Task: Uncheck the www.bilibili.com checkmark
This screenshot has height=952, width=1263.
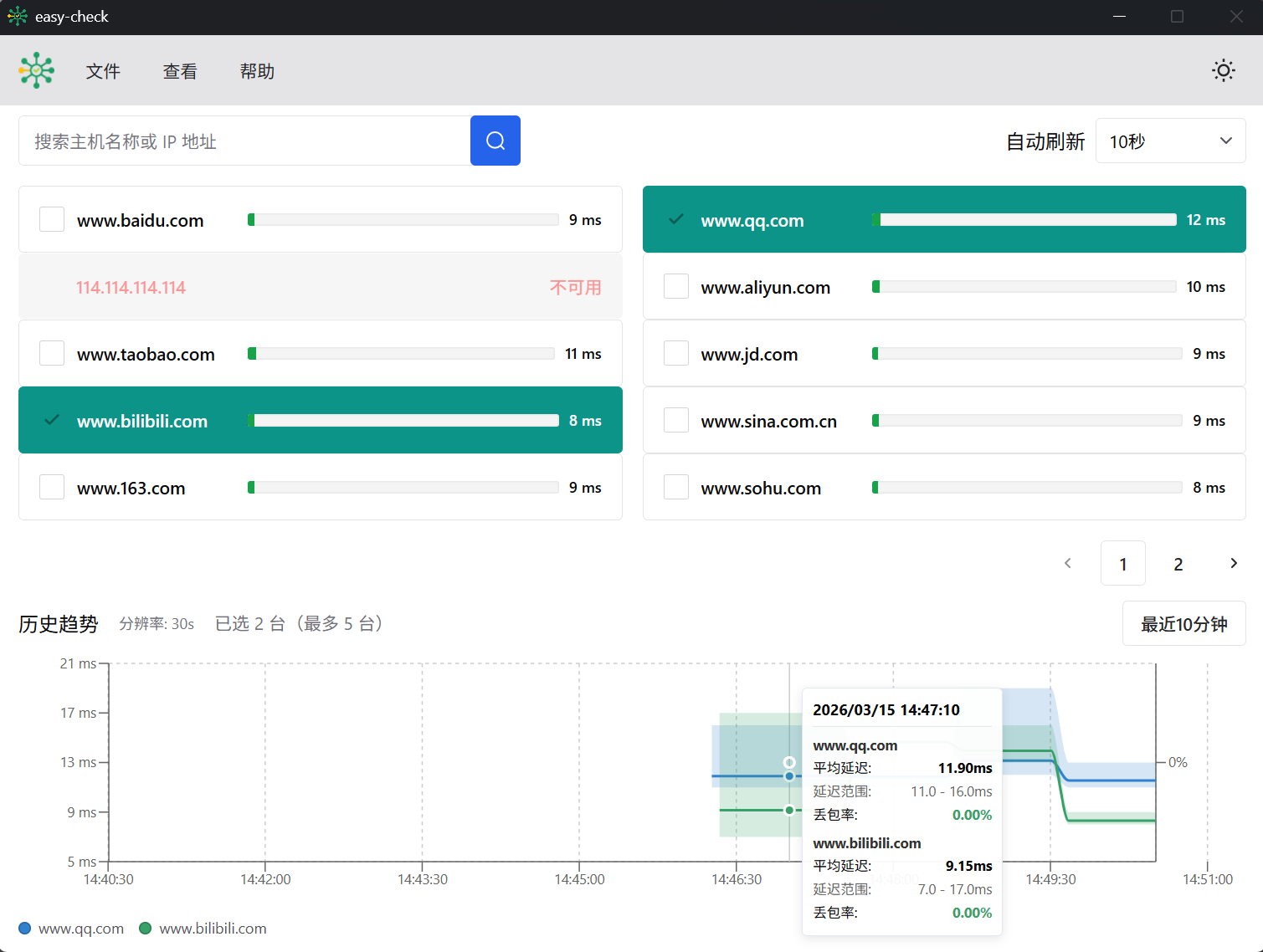Action: (52, 420)
